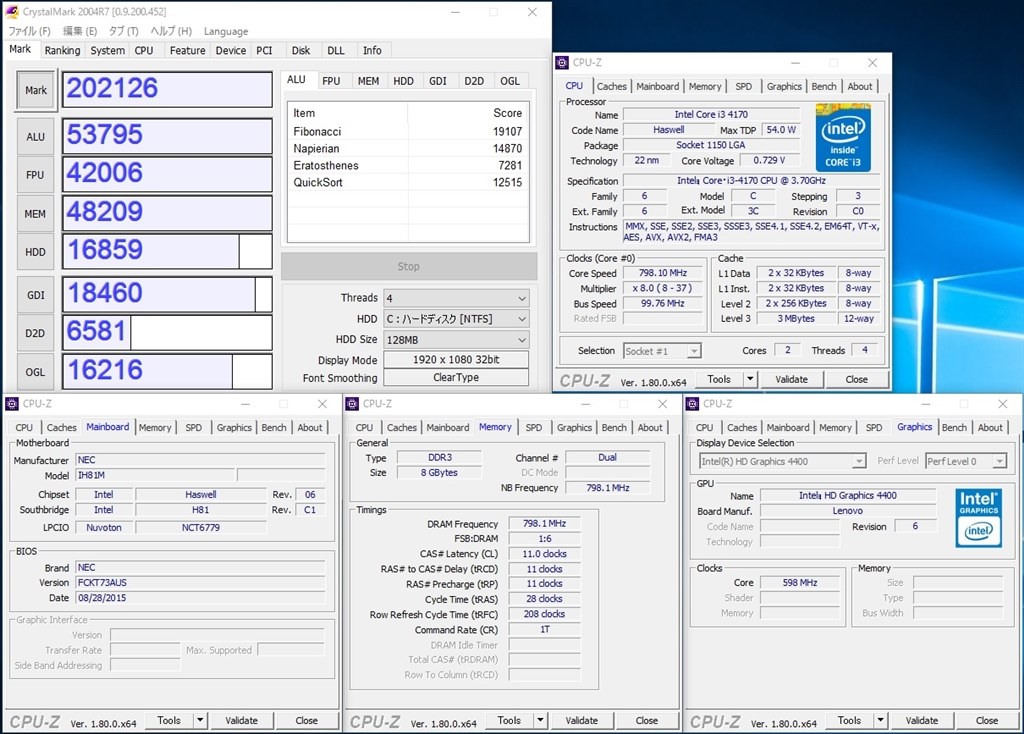Click the Core Speed 798.10 MHz value
The width and height of the screenshot is (1024, 734).
662,273
